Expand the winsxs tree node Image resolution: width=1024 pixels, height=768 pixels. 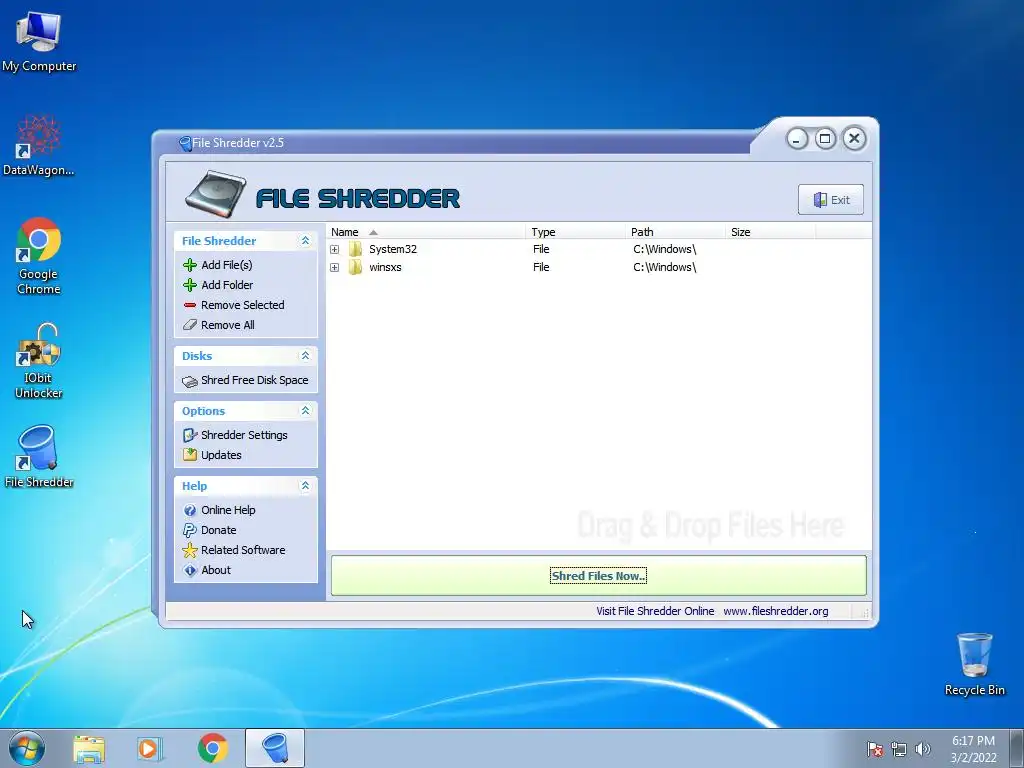tap(334, 268)
